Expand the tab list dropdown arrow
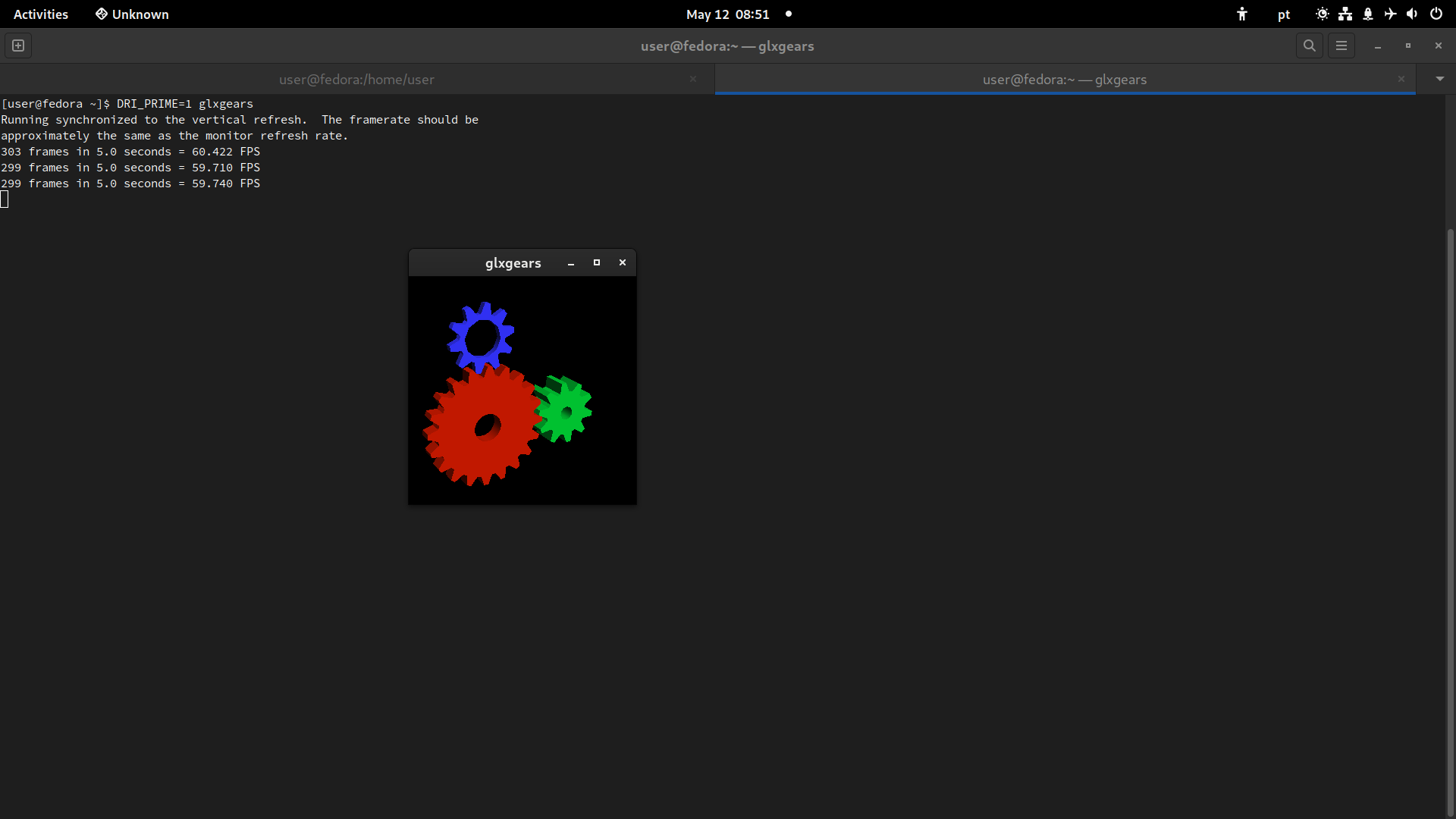Screen dimensions: 1456x819 [x=1439, y=79]
